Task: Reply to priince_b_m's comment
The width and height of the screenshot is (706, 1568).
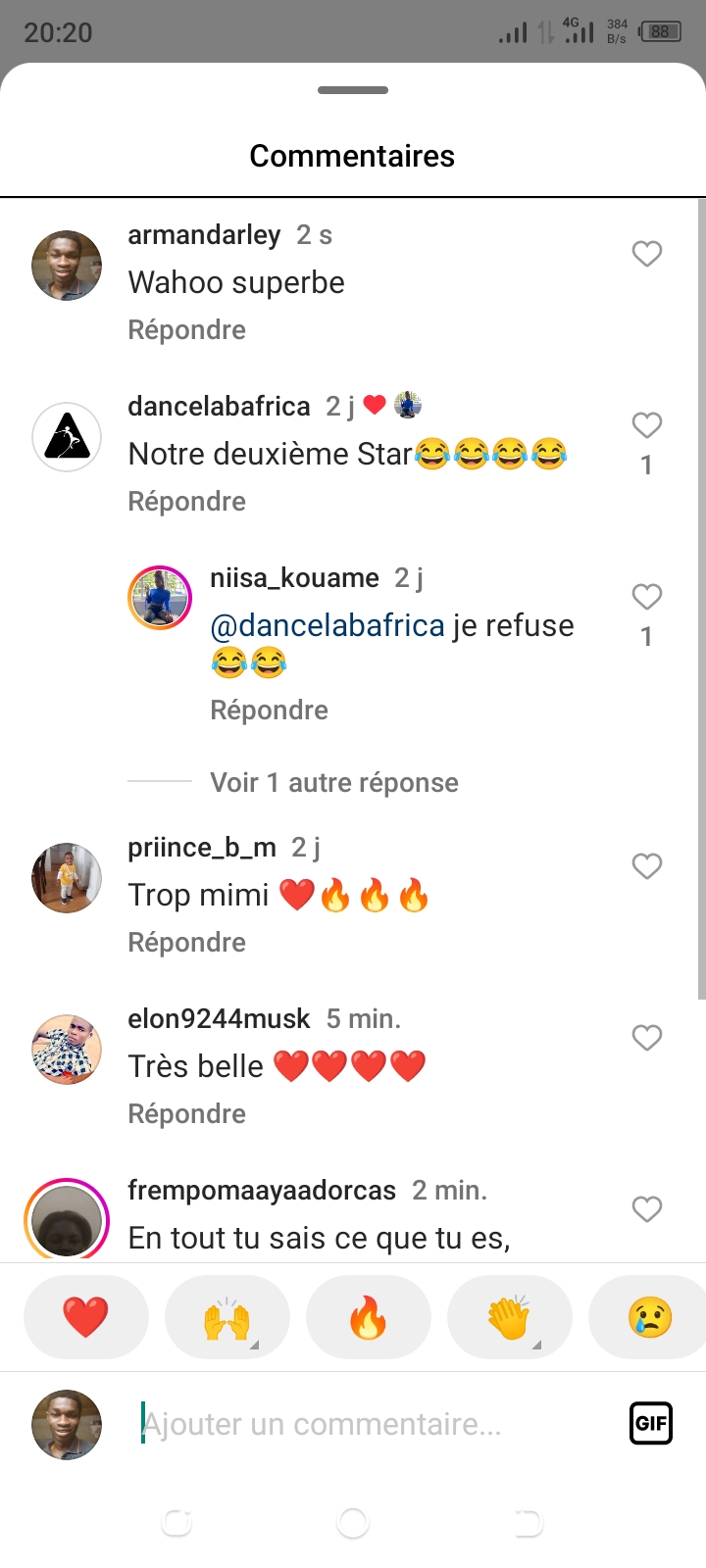Action: [186, 943]
